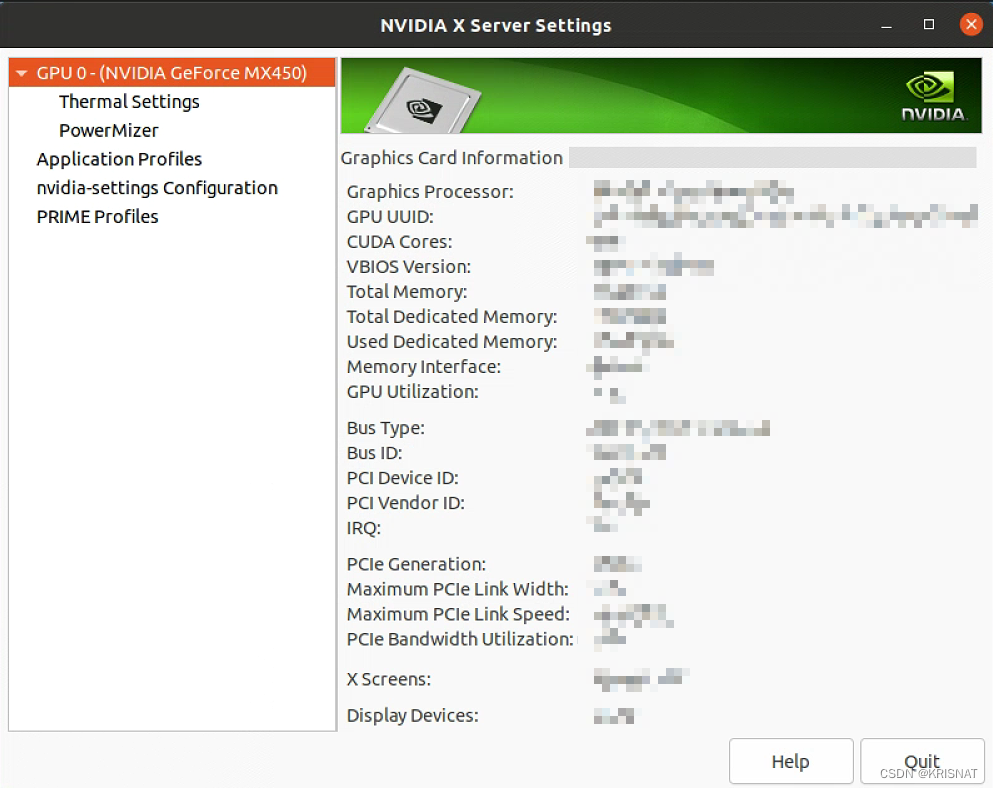Click the Display Devices label
The image size is (993, 788).
pyautogui.click(x=412, y=715)
